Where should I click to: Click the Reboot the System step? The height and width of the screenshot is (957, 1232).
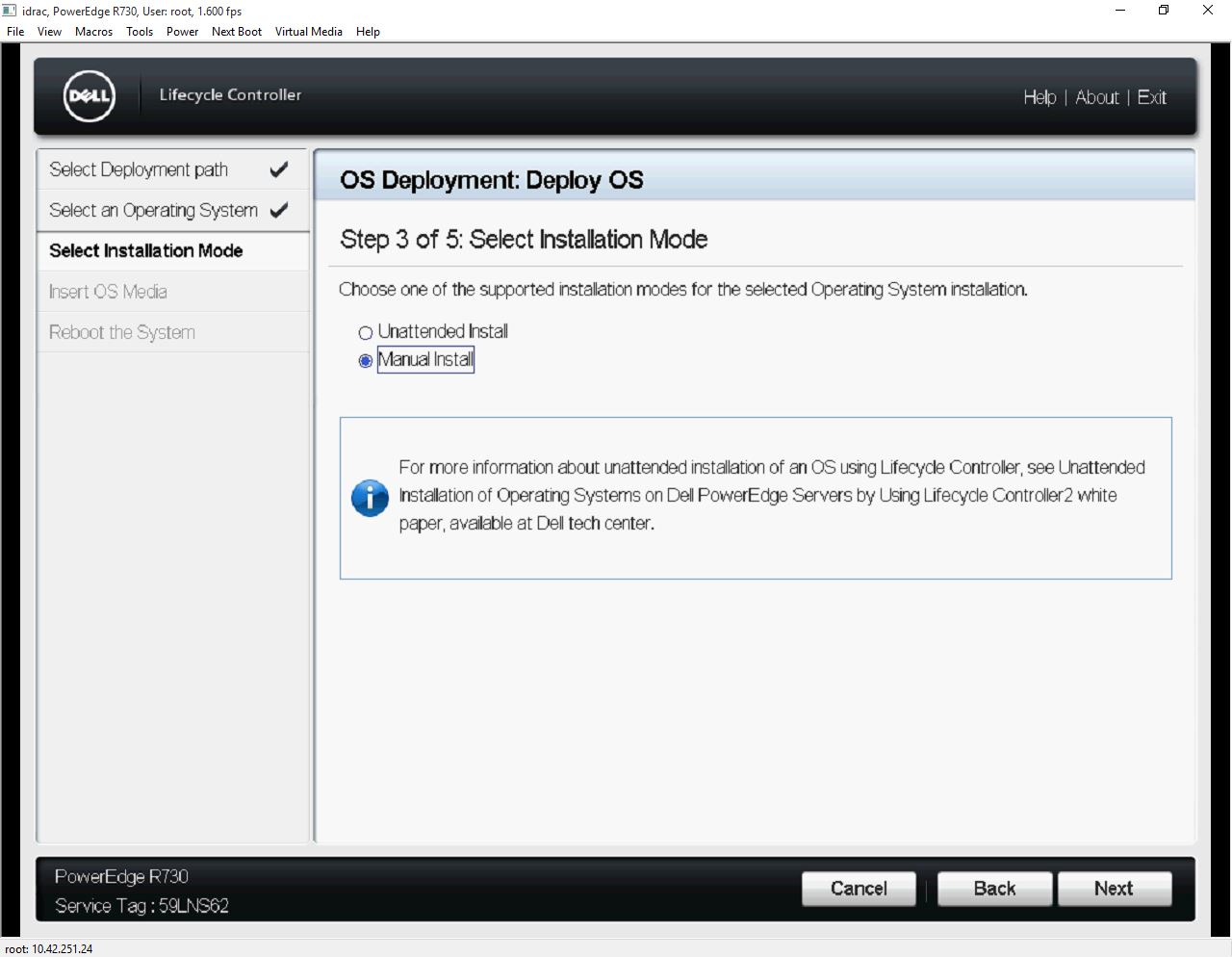[173, 332]
